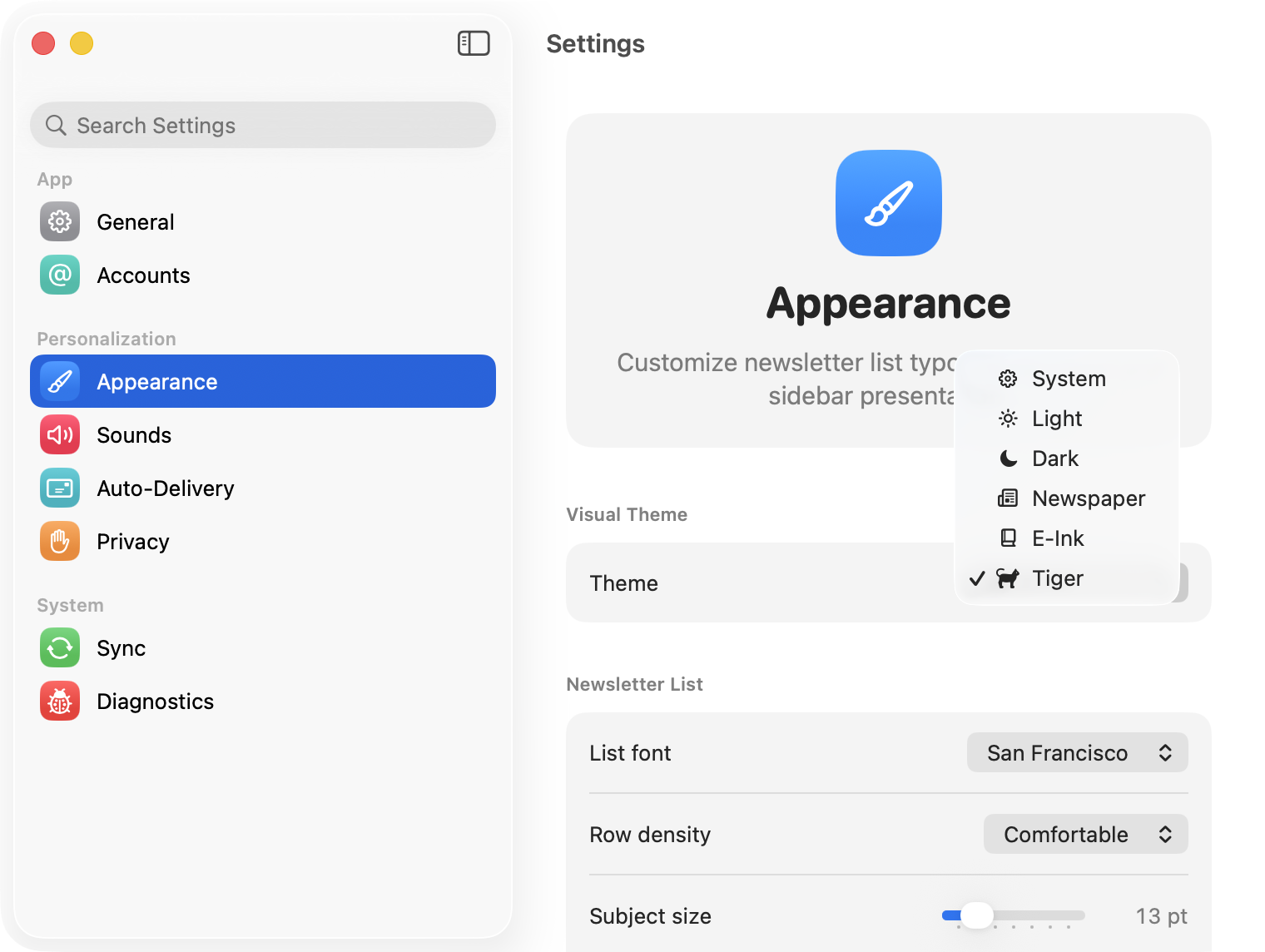Open General settings via gear icon

59,221
